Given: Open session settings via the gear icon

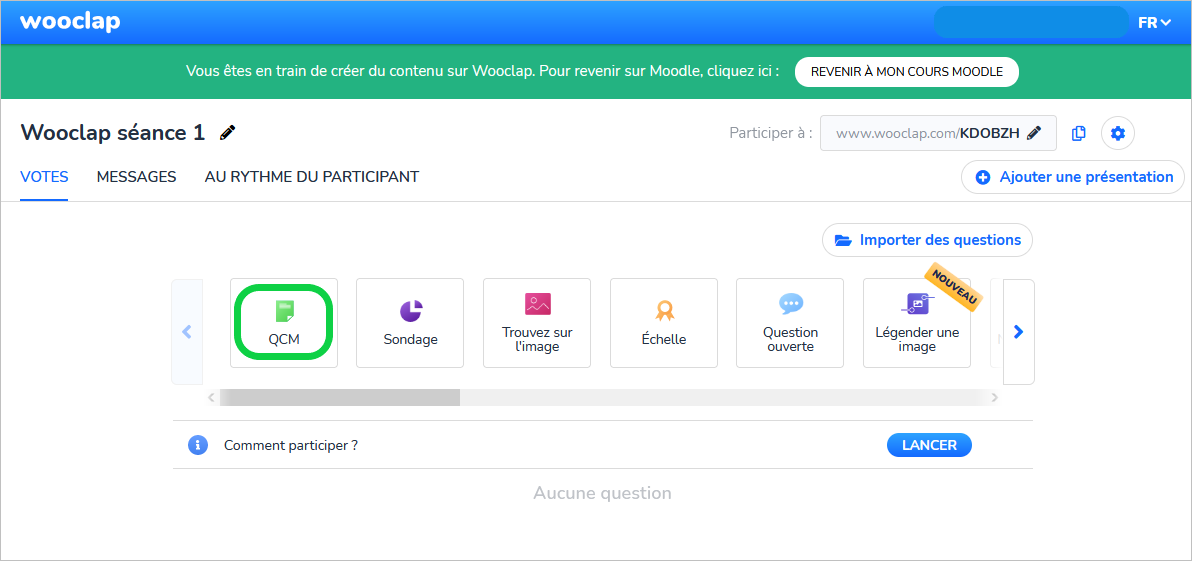Looking at the screenshot, I should point(1118,134).
